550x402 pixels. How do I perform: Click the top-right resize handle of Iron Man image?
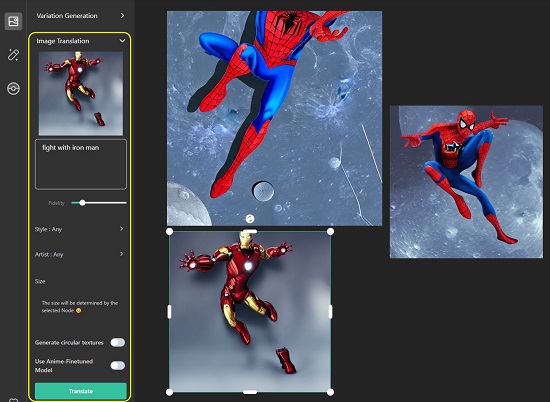coord(330,232)
